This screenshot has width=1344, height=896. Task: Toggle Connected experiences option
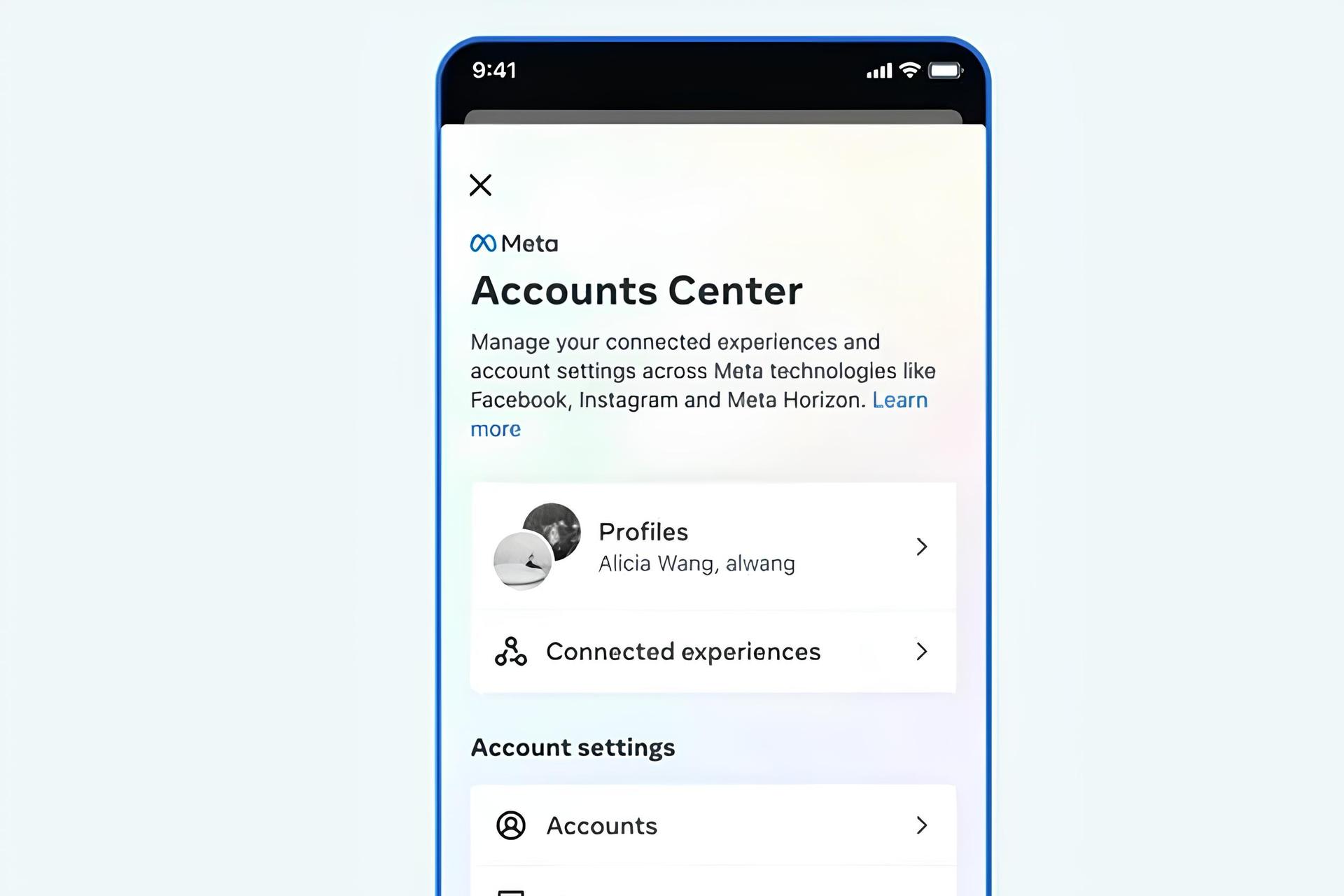pos(711,651)
